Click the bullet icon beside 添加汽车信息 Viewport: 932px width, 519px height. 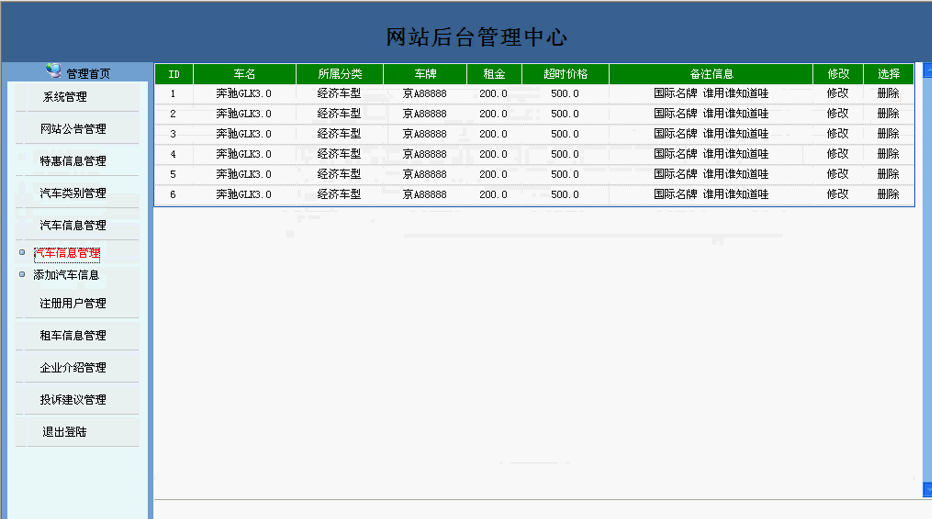22,275
